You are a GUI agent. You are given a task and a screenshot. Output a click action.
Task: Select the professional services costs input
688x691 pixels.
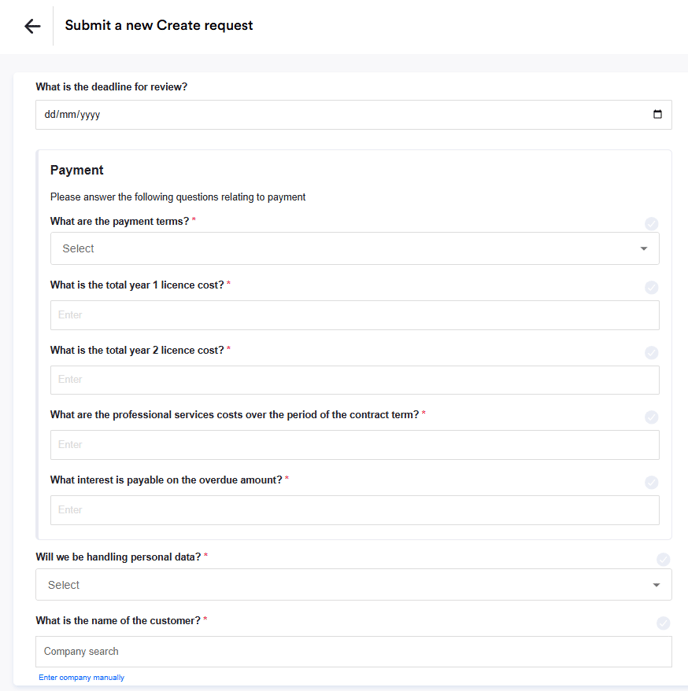tap(354, 445)
